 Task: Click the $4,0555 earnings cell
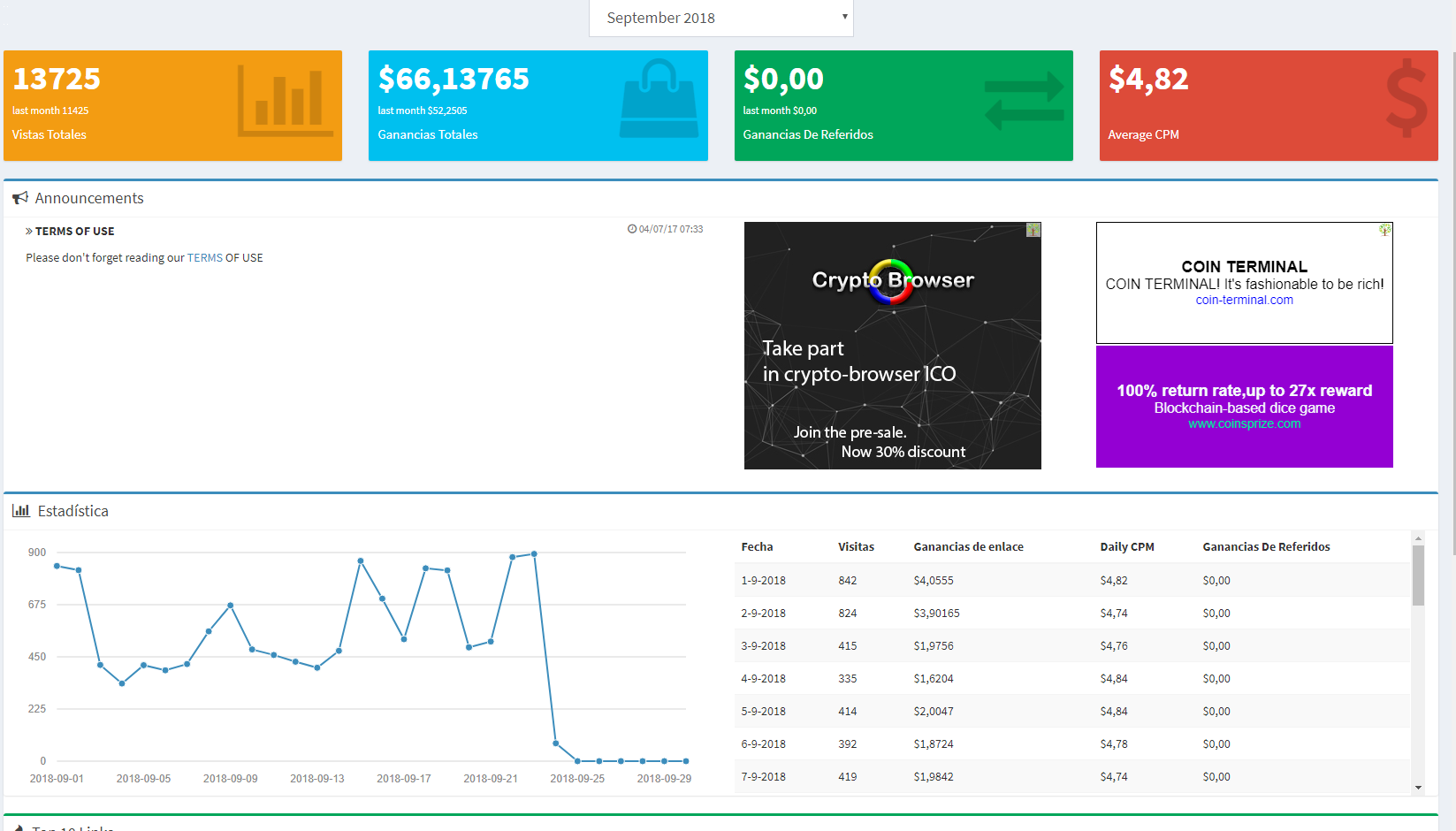pyautogui.click(x=934, y=581)
